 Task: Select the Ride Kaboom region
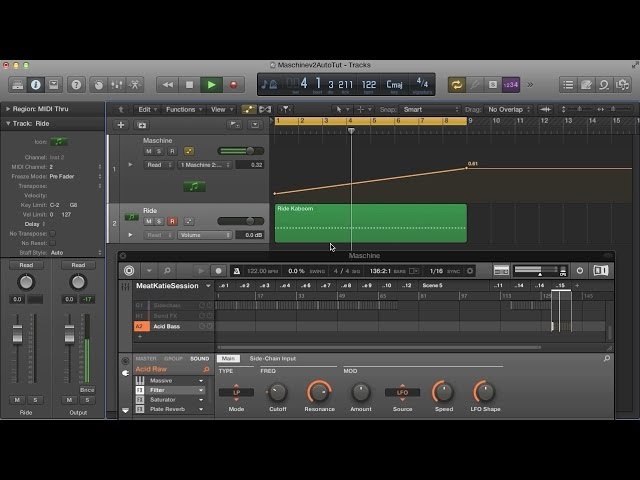(371, 223)
